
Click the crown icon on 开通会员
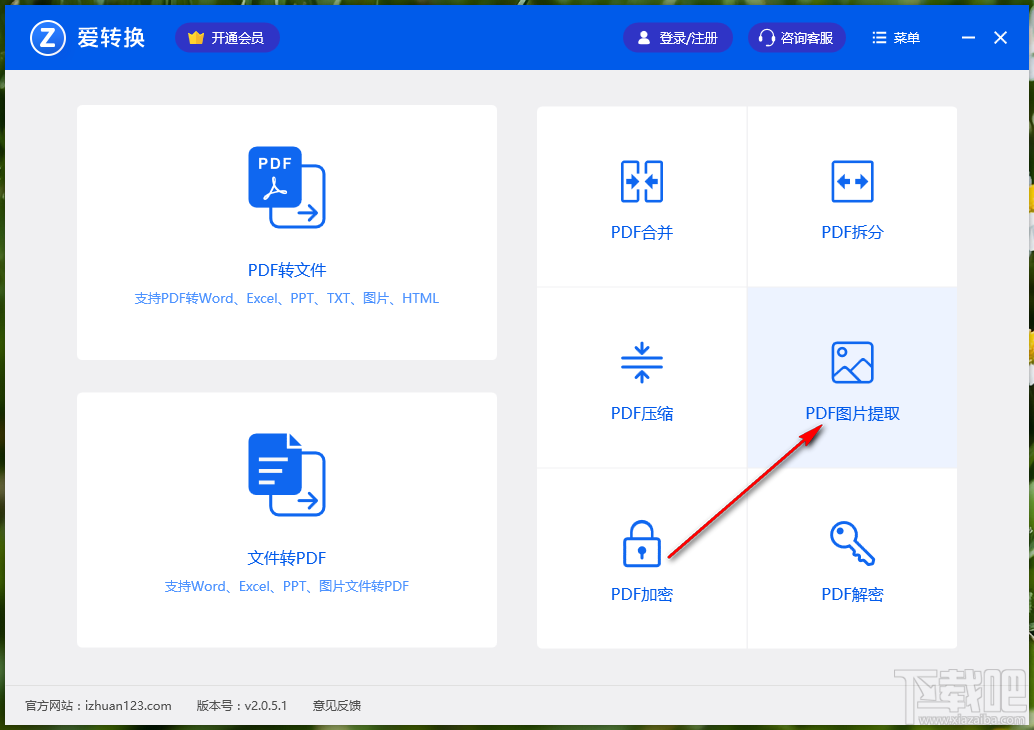(197, 37)
